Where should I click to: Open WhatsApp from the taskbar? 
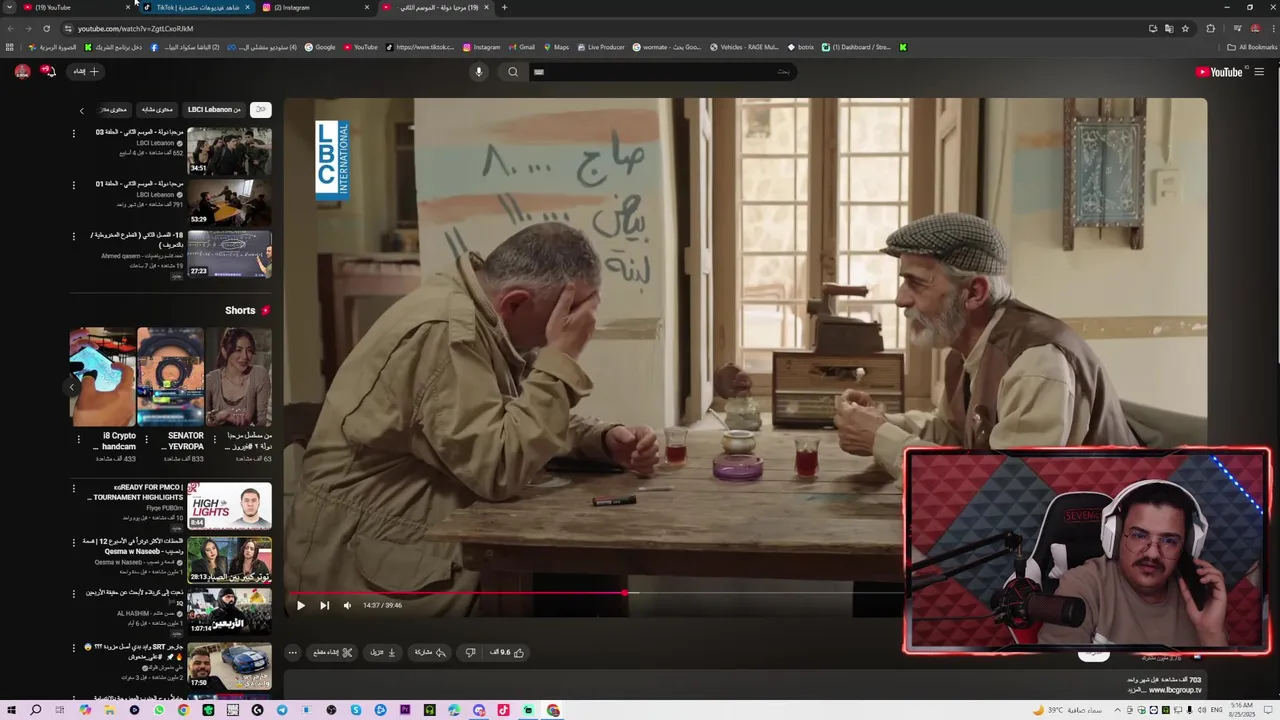pos(159,710)
